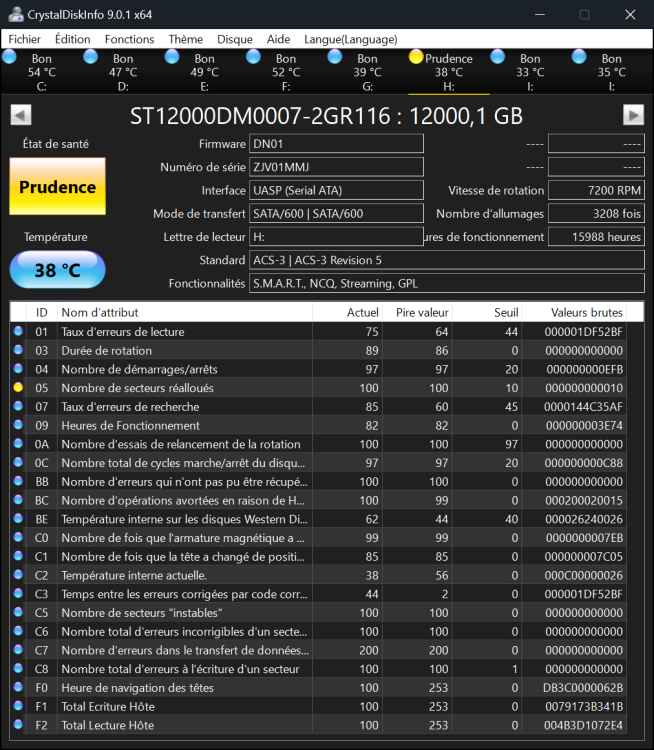Viewport: 654px width, 750px height.
Task: Open the Fonctions menu
Action: click(x=129, y=39)
